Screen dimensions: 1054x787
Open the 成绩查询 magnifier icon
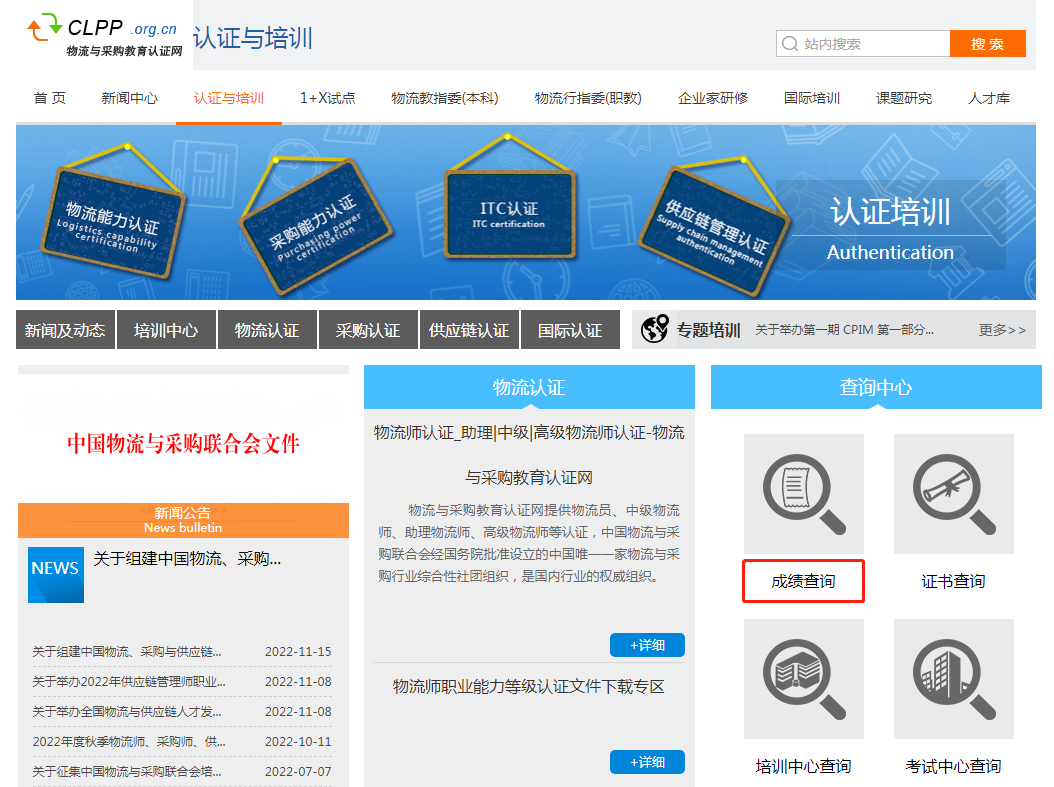coord(803,494)
